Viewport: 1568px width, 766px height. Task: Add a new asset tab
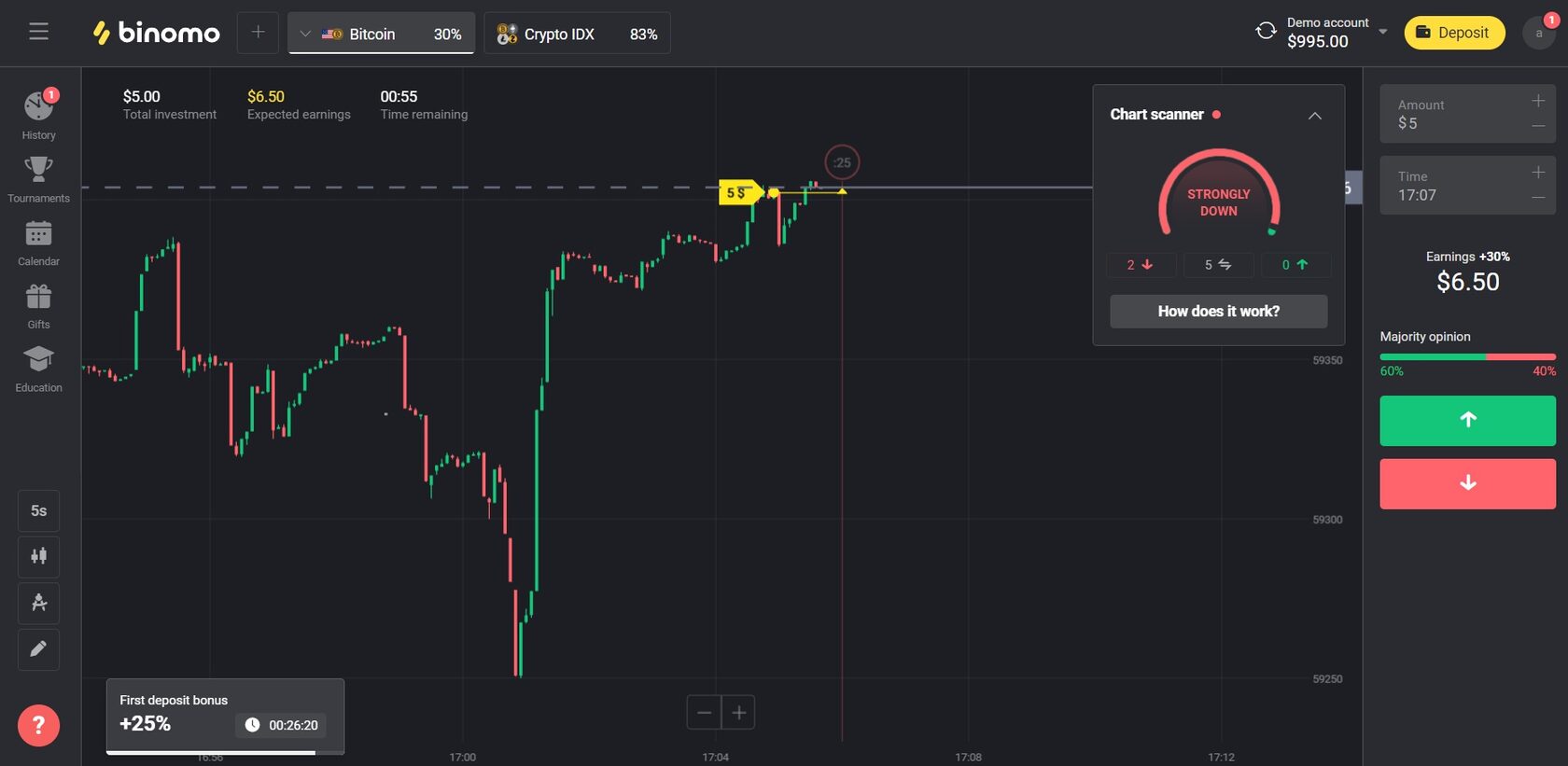[258, 33]
